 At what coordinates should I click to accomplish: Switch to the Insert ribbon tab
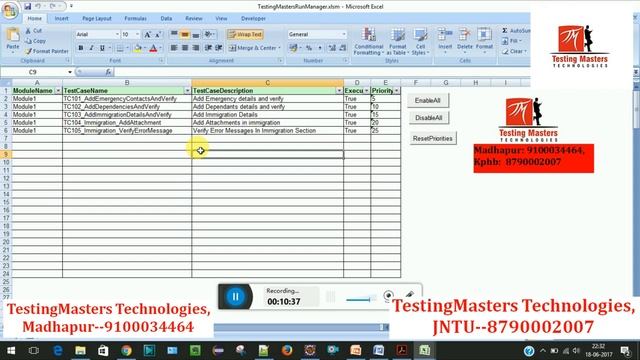(62, 18)
